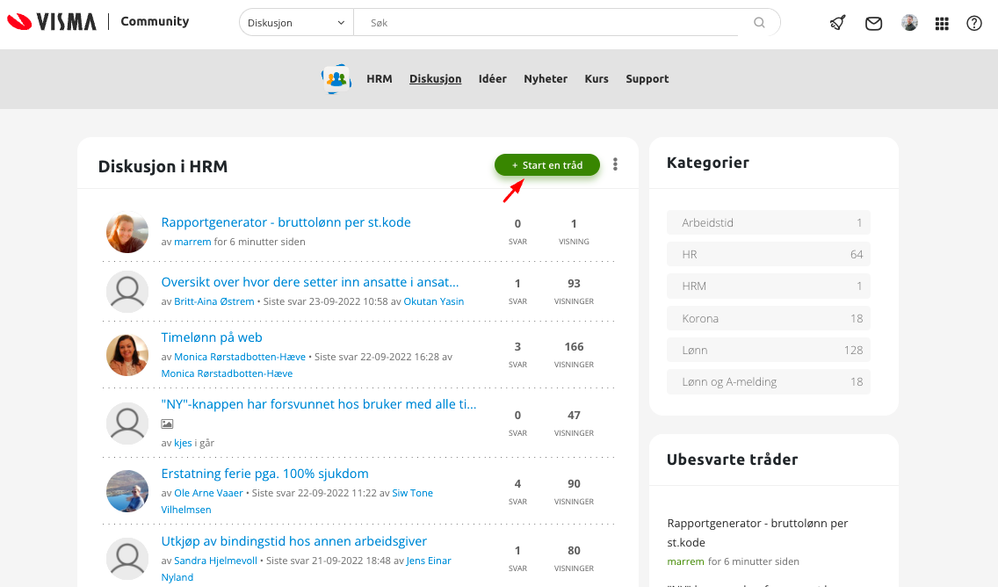Open thread Erstatning ferie pga. 100% sjukdom

tap(265, 474)
